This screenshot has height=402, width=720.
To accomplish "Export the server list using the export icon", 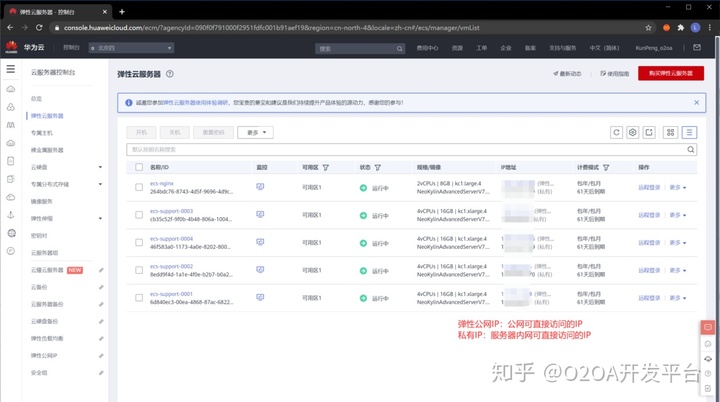I will (x=649, y=132).
